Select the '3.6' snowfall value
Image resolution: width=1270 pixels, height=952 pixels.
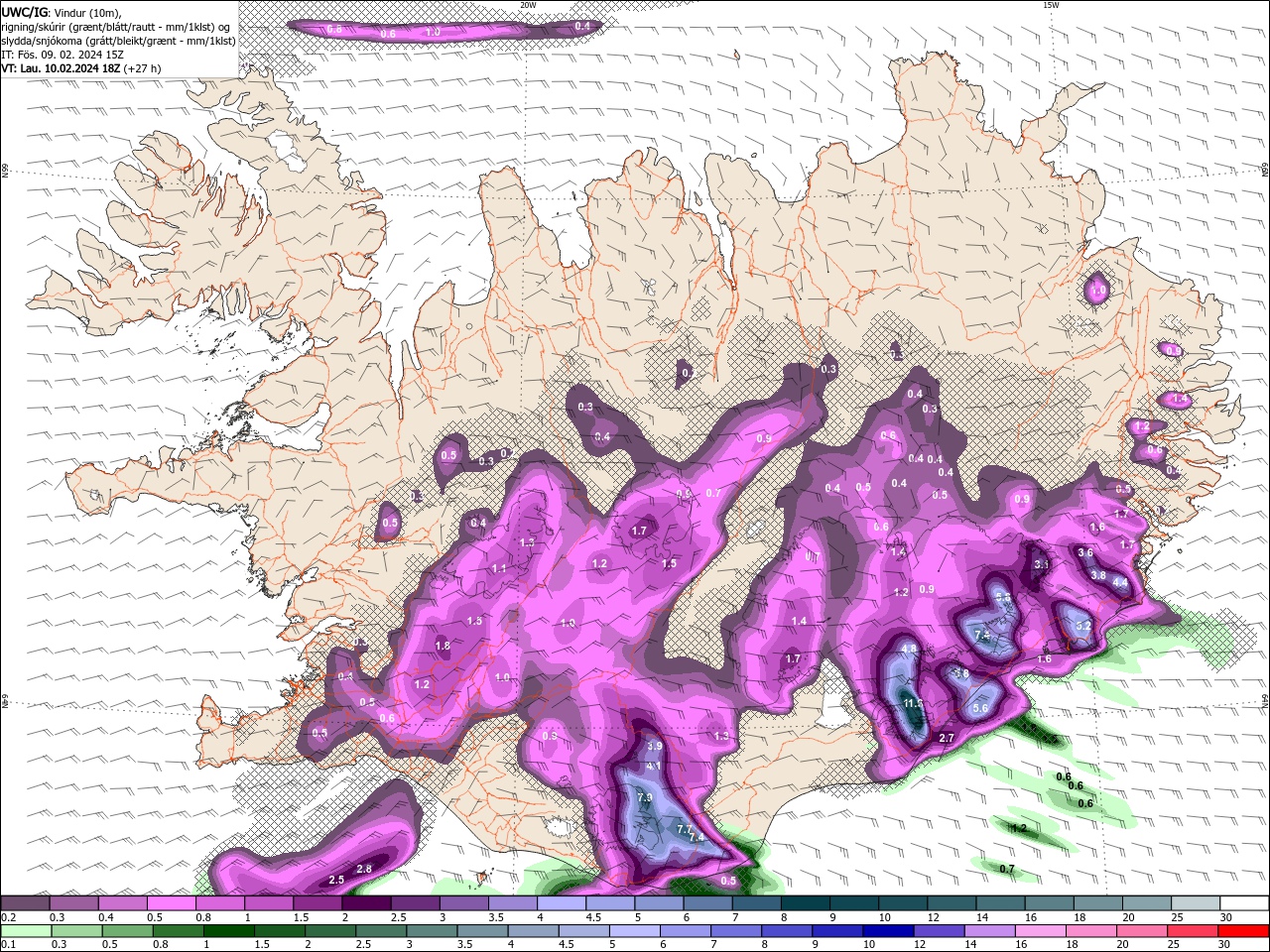coord(1085,552)
